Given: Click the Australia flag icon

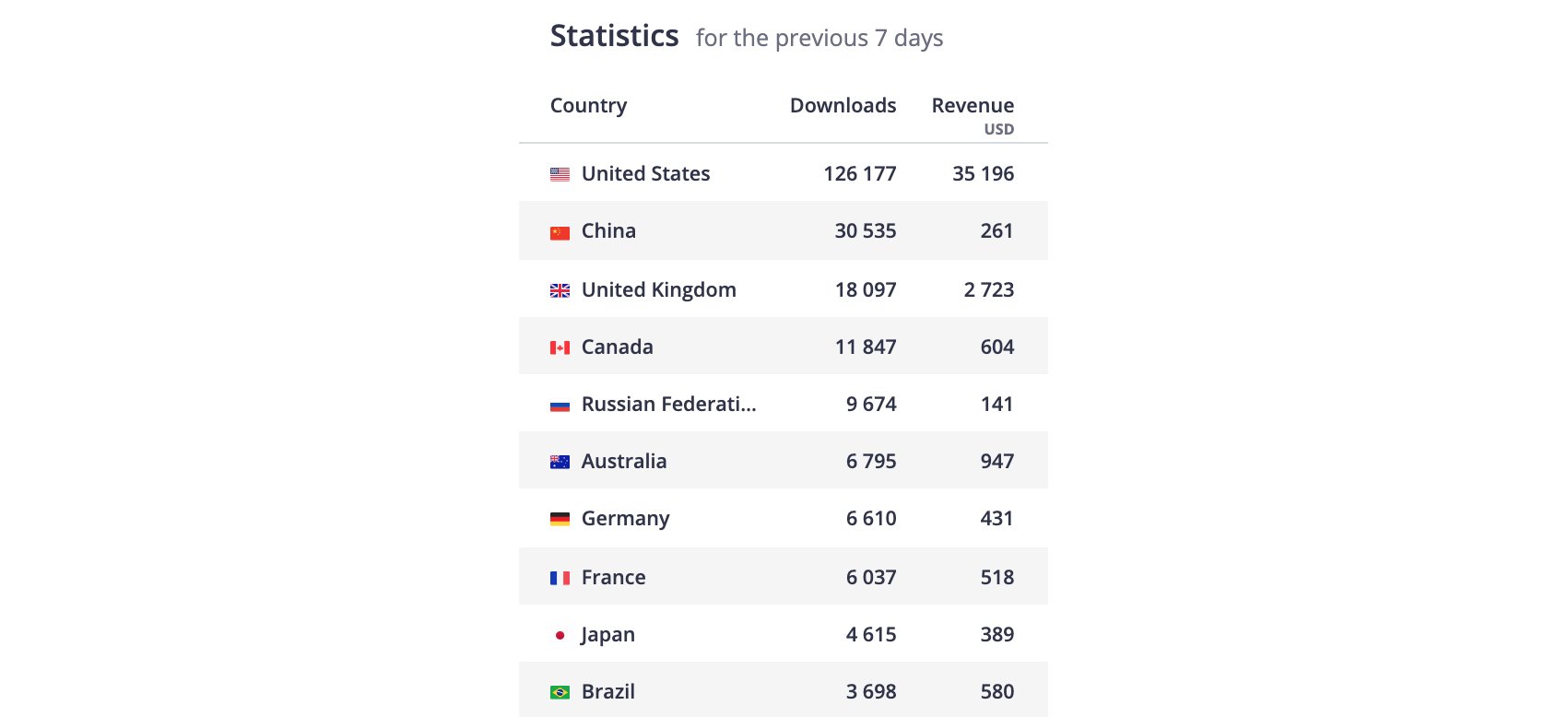Looking at the screenshot, I should (560, 462).
